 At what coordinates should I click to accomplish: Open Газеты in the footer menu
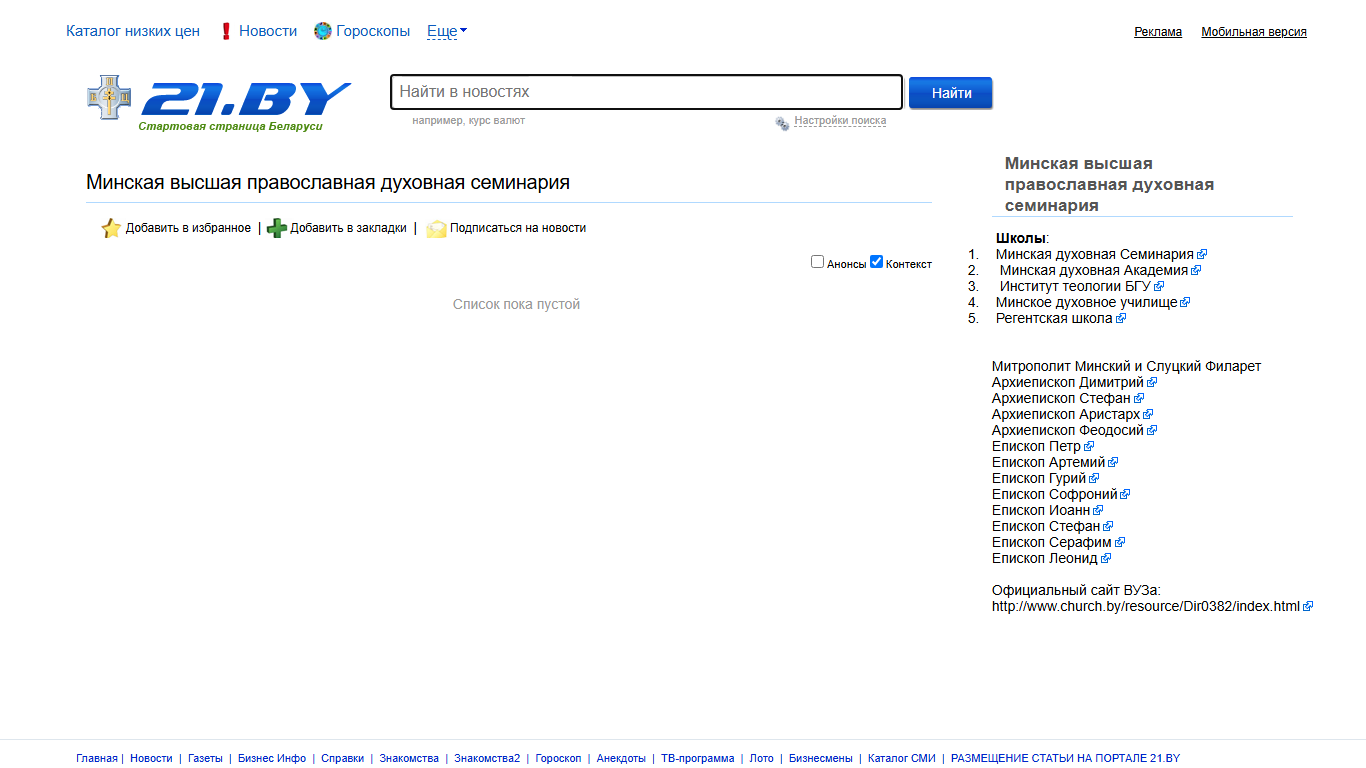tap(205, 759)
